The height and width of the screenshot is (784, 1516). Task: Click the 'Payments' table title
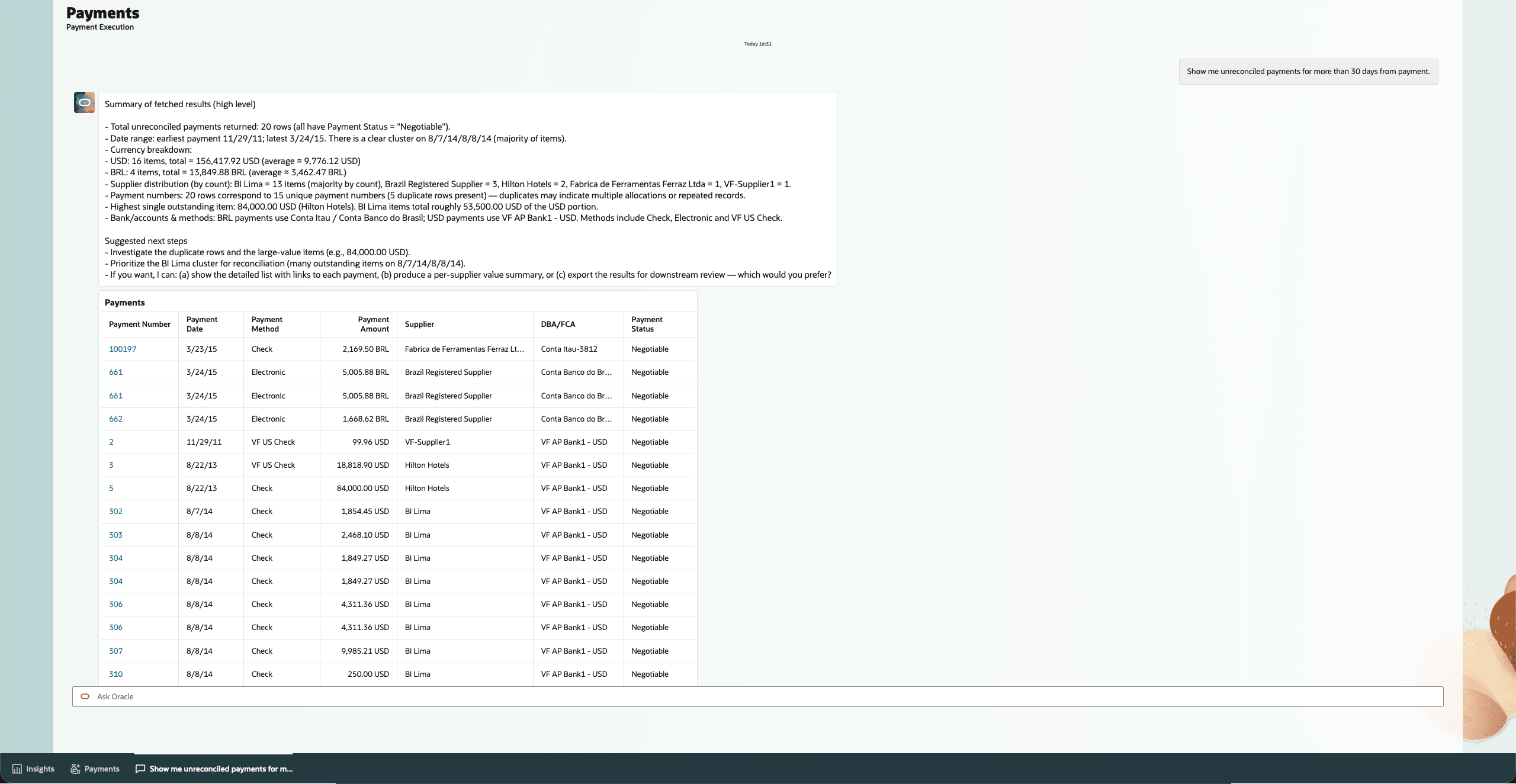click(x=125, y=303)
